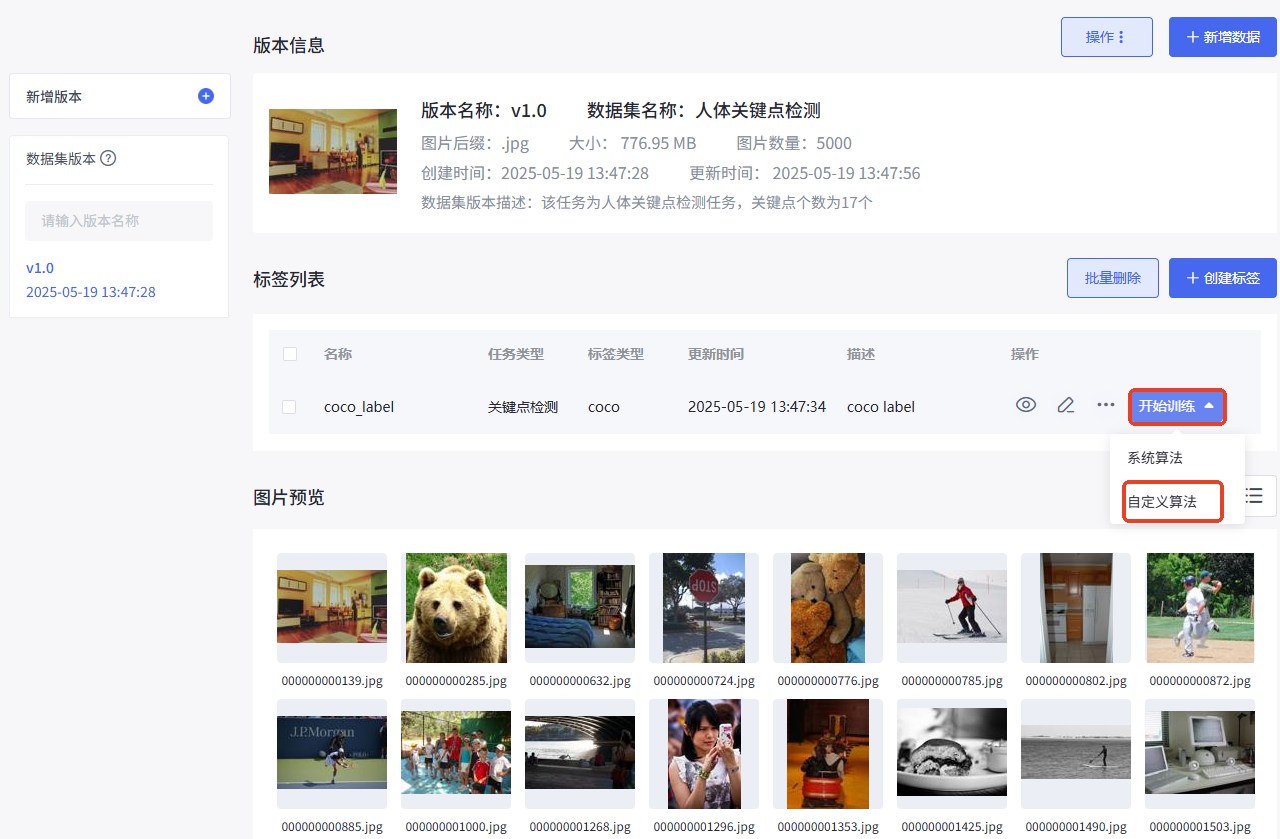This screenshot has height=839, width=1280.
Task: Click the plus icon next to 新增版本
Action: coord(206,96)
